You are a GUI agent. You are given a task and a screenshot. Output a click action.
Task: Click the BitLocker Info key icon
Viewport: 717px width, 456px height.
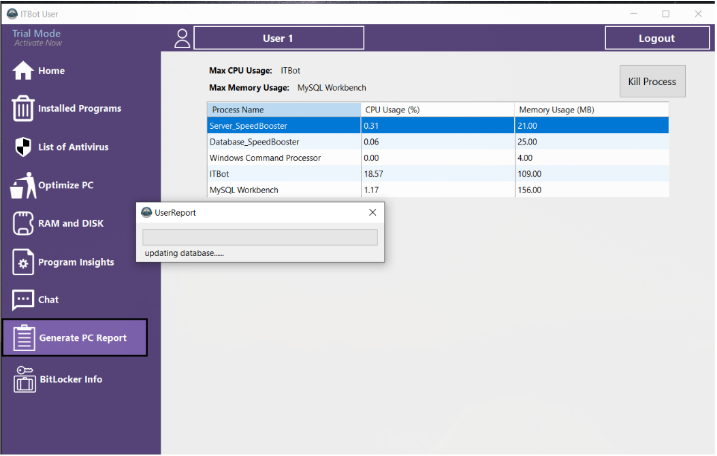tap(24, 379)
